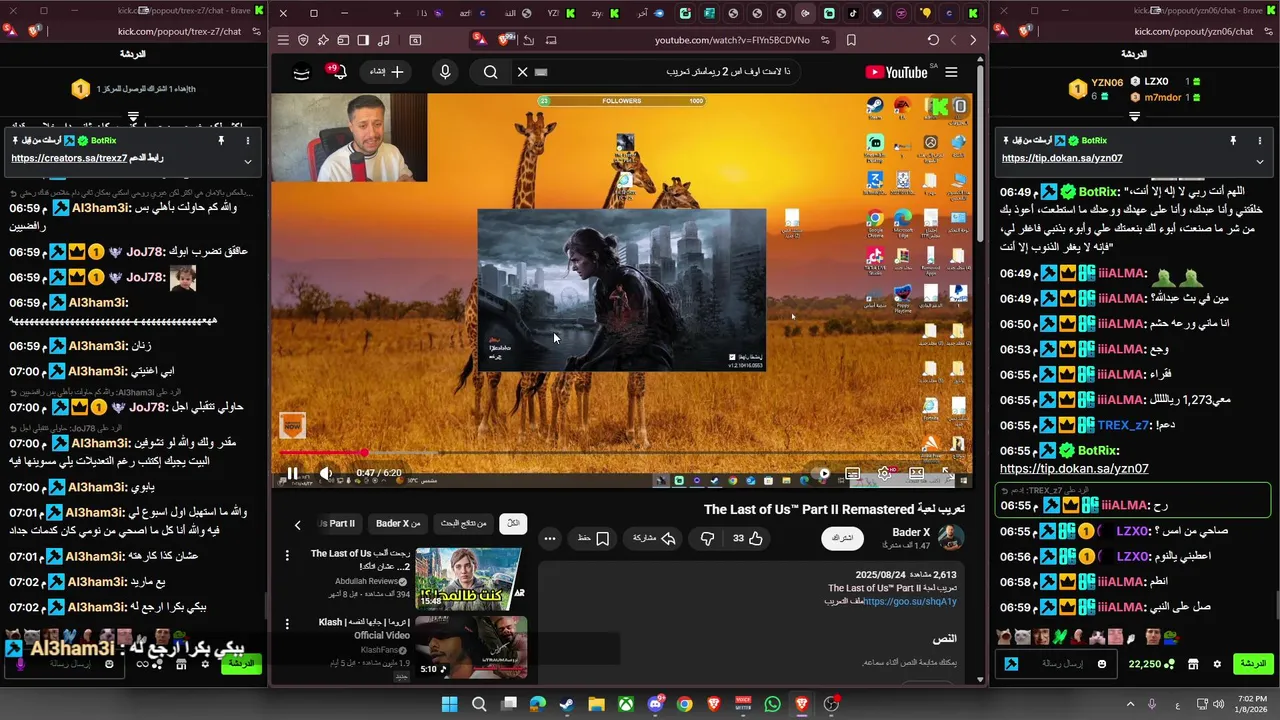Unpin message in the right chat

[1233, 141]
